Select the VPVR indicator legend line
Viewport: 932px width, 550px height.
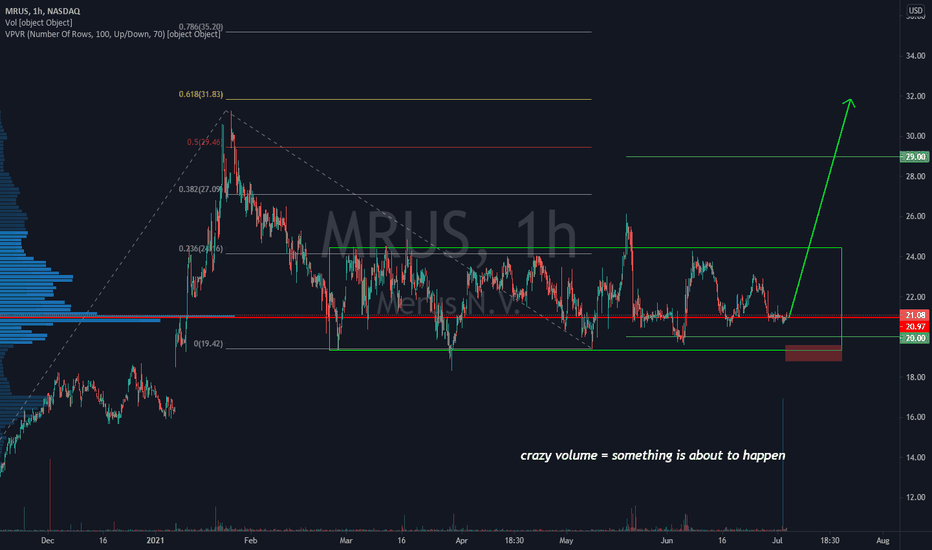coord(112,34)
